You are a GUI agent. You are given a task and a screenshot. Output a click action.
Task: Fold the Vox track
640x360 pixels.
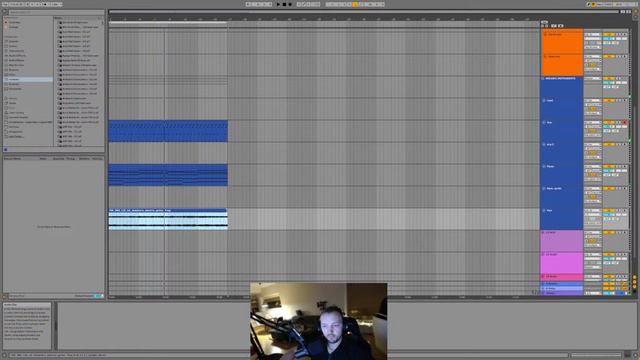[x=544, y=211]
